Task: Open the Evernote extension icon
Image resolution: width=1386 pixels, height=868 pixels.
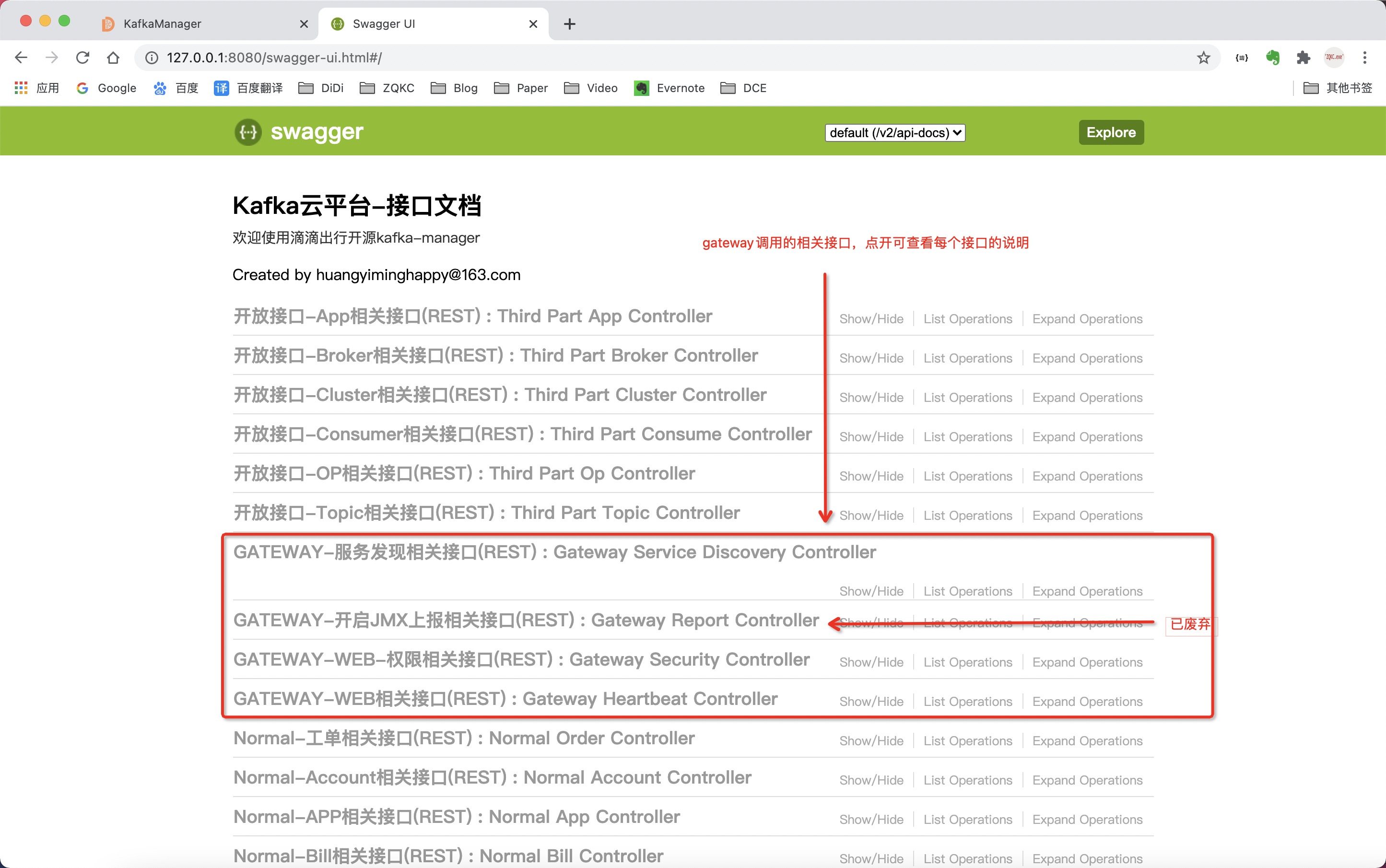Action: 1272,58
